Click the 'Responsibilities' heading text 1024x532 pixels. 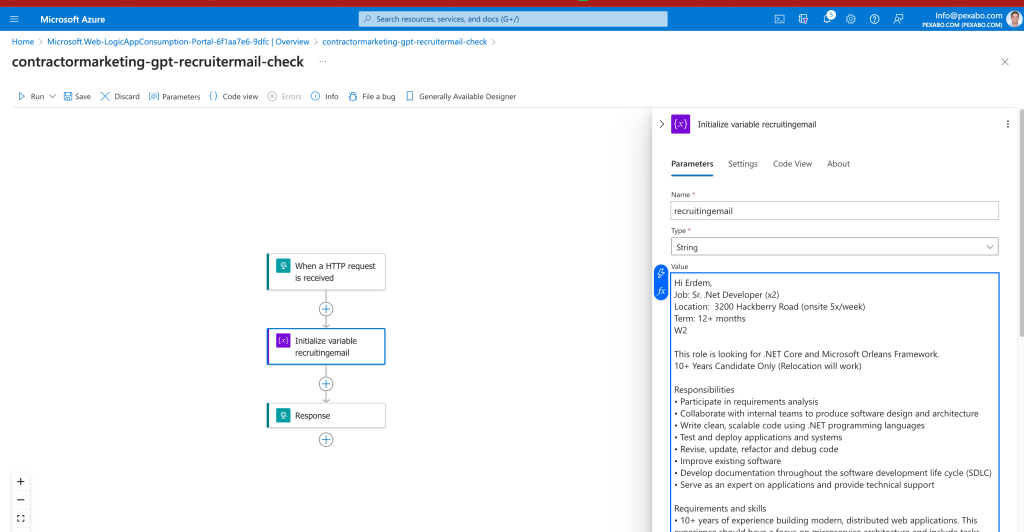704,390
